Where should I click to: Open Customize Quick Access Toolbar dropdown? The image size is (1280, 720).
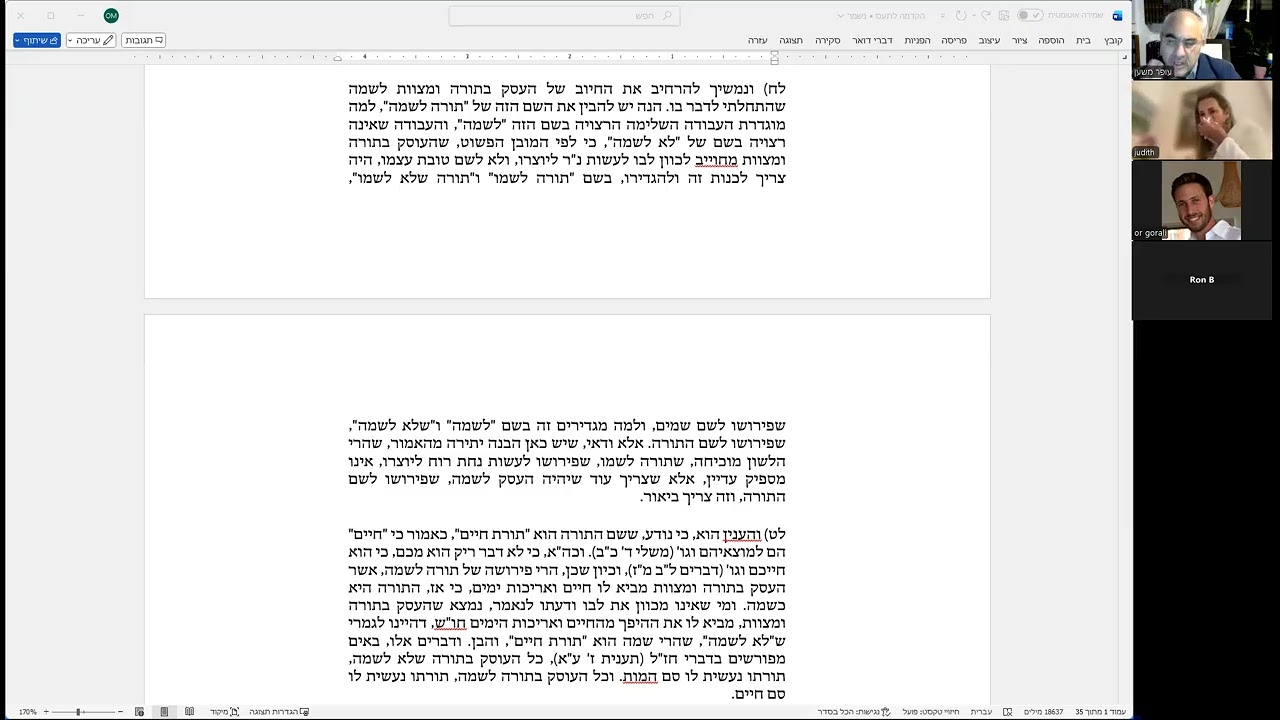click(944, 15)
